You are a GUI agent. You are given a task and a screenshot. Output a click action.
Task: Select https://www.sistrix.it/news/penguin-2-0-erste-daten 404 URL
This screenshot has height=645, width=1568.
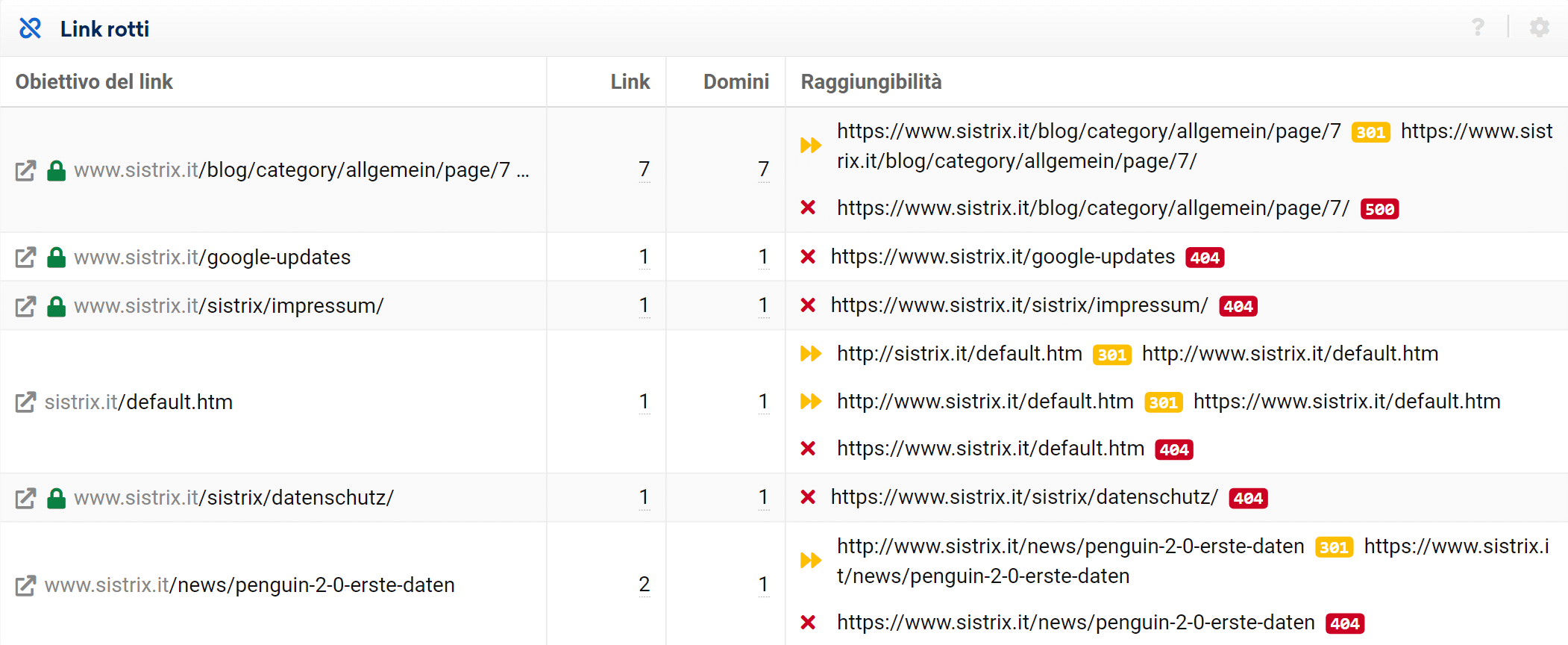(1076, 623)
